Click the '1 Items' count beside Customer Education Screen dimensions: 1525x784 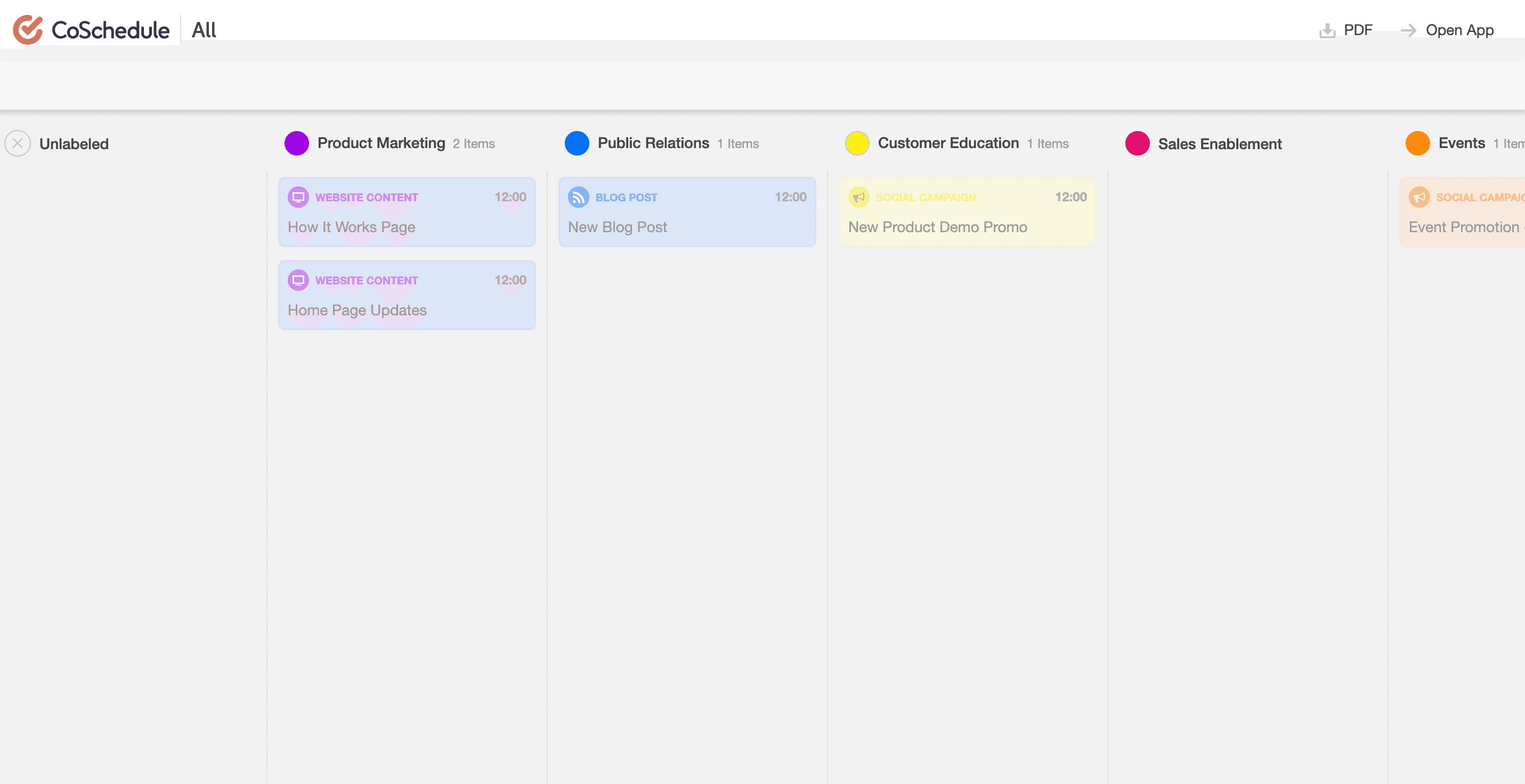point(1048,144)
